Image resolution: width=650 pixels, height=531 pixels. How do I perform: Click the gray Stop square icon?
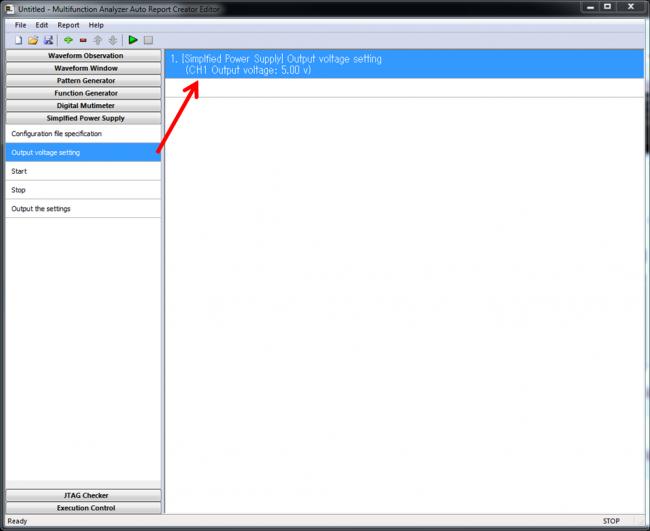coord(148,40)
